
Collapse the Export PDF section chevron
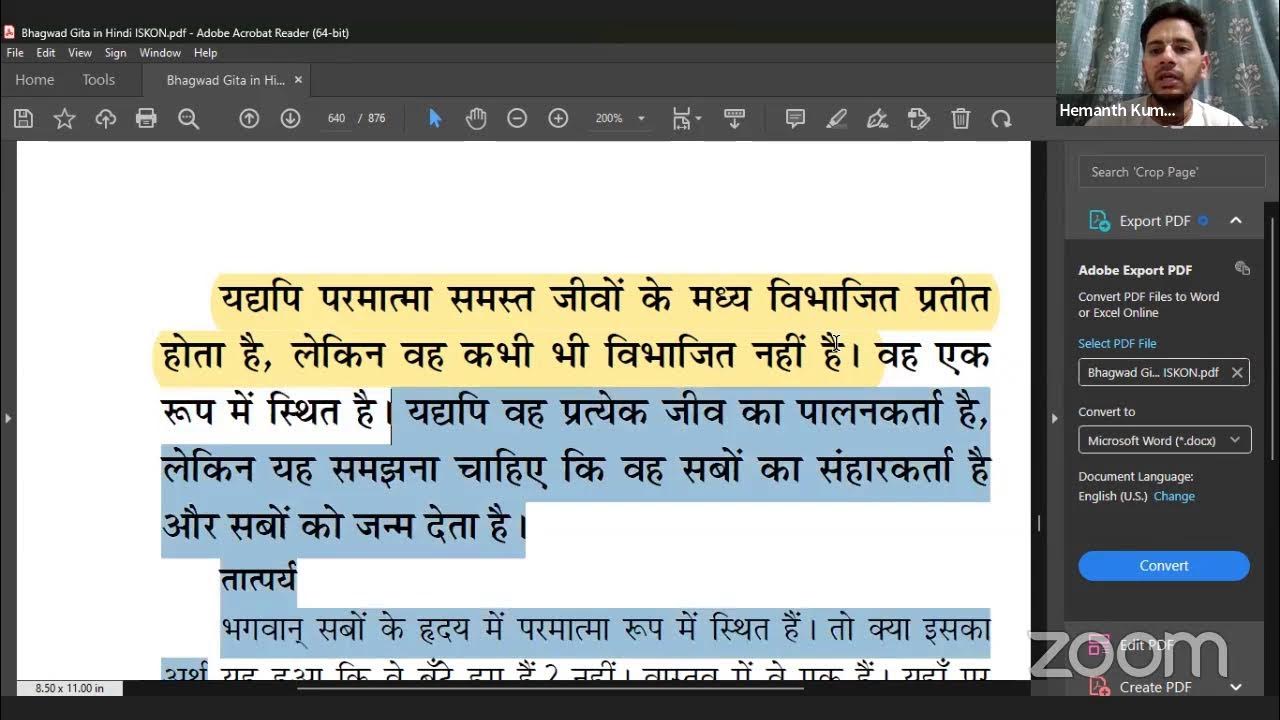[x=1236, y=221]
